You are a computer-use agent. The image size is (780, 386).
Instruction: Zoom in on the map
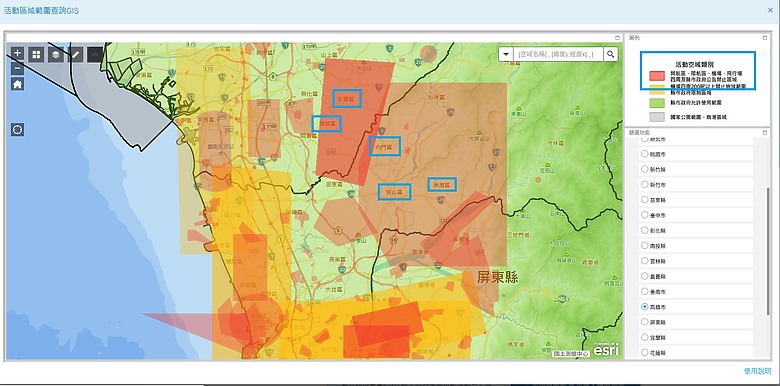tap(17, 53)
